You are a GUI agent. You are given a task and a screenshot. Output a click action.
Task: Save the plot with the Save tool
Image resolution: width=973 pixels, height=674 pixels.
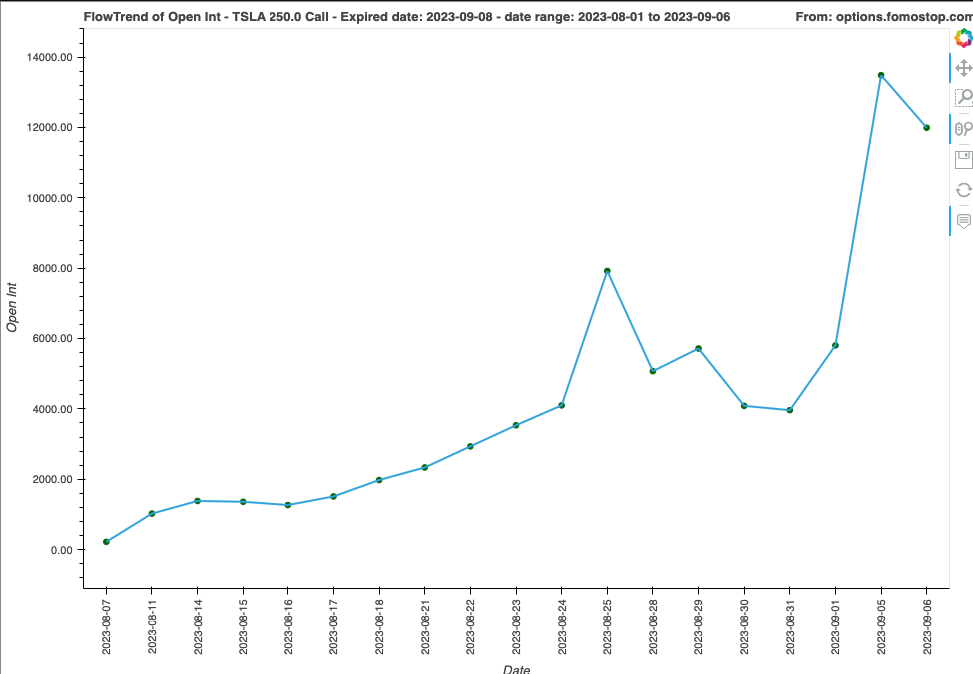(x=963, y=160)
